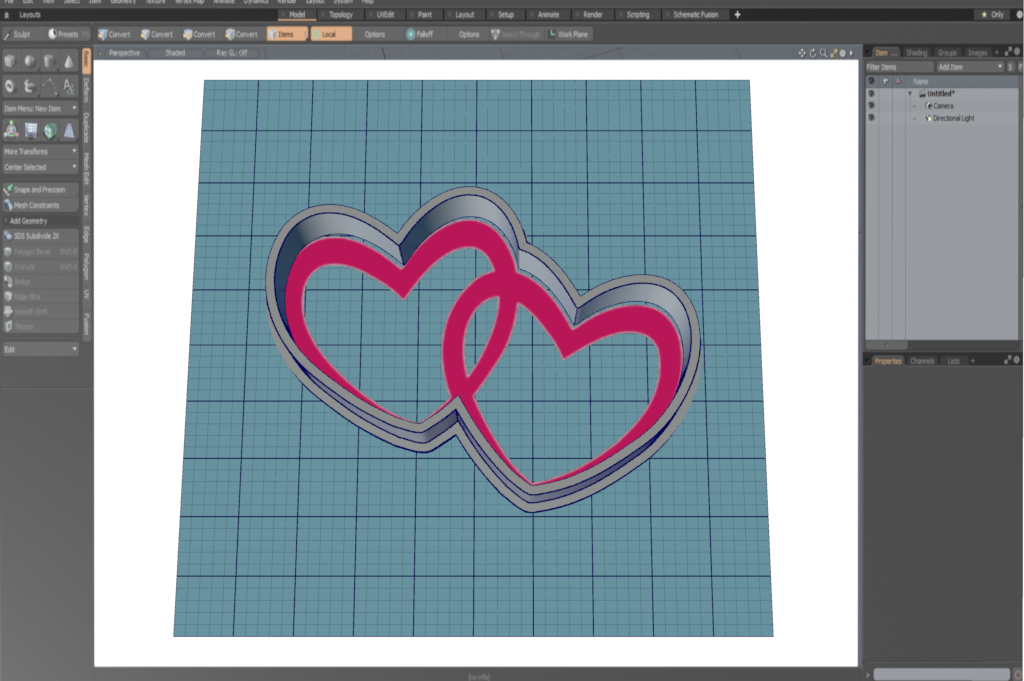Click the viewport zoom magnifier icon
Screen dimensions: 1024x681
824,53
